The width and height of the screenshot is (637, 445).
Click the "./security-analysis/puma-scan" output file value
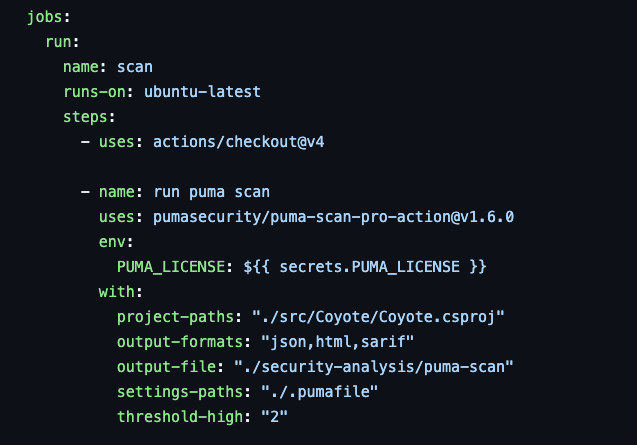pos(373,367)
